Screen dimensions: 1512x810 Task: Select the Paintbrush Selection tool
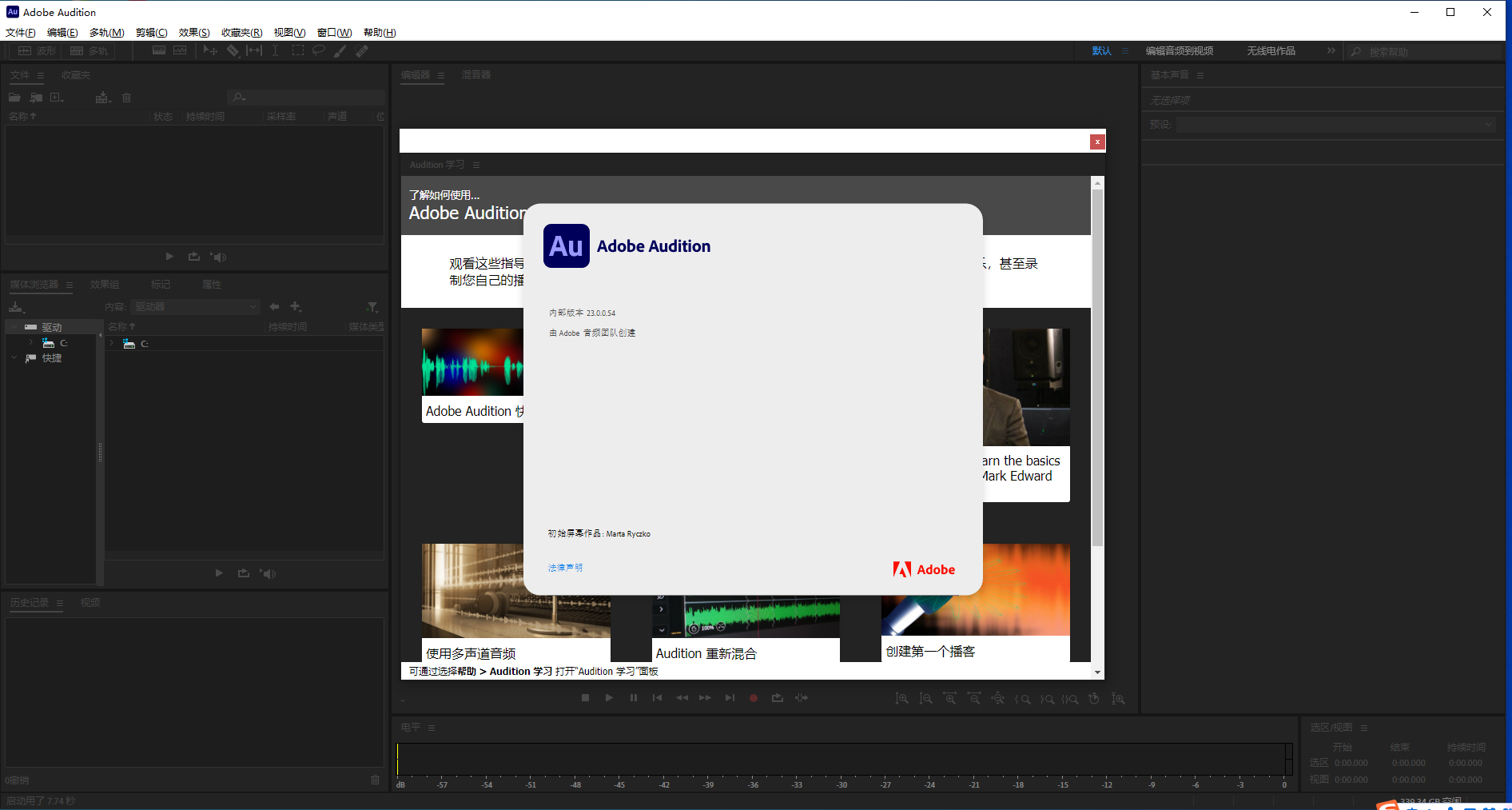click(340, 50)
